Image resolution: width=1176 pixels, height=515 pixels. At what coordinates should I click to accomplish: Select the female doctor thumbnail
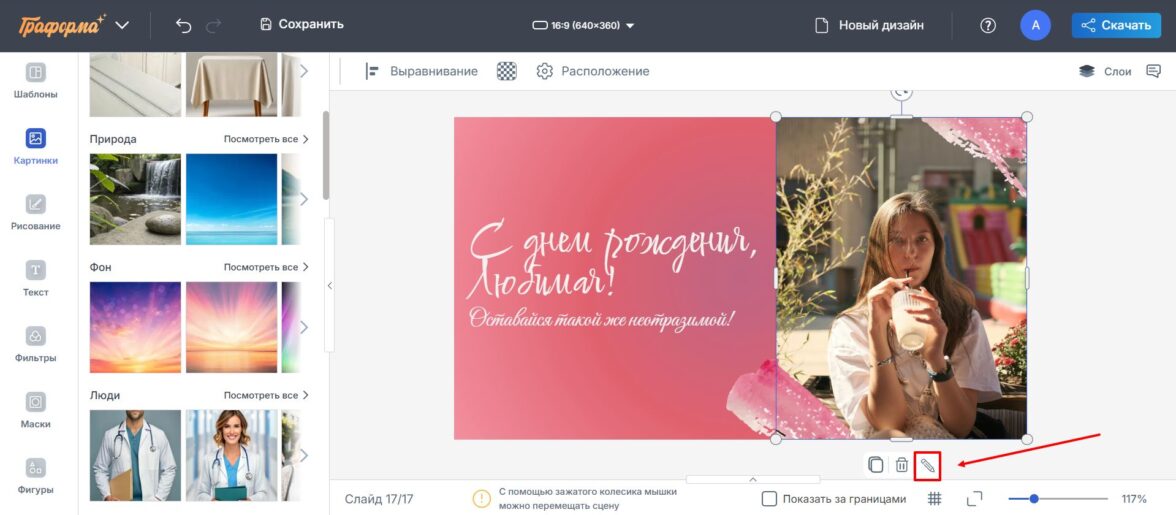tap(232, 455)
